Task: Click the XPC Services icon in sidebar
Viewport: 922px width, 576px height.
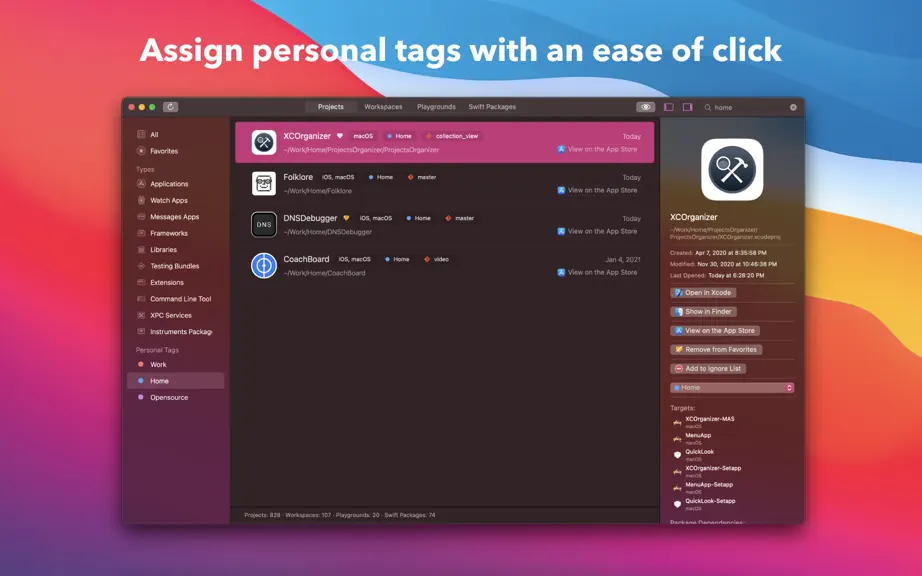Action: (x=141, y=316)
